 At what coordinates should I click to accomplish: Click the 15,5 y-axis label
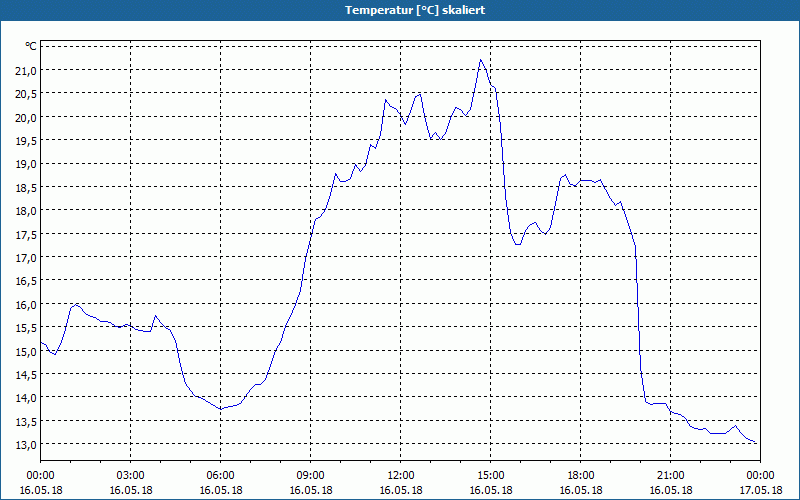(26, 328)
